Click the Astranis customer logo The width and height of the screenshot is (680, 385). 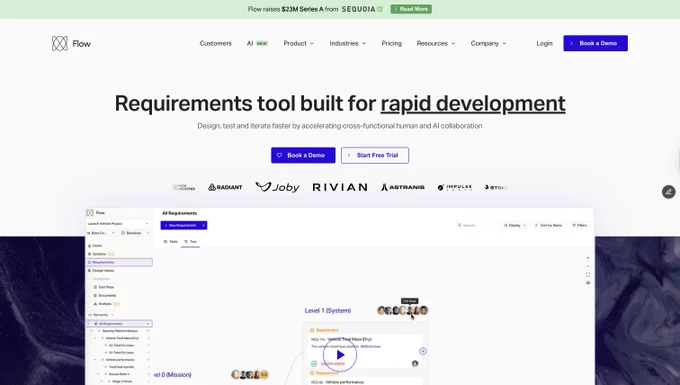[402, 187]
